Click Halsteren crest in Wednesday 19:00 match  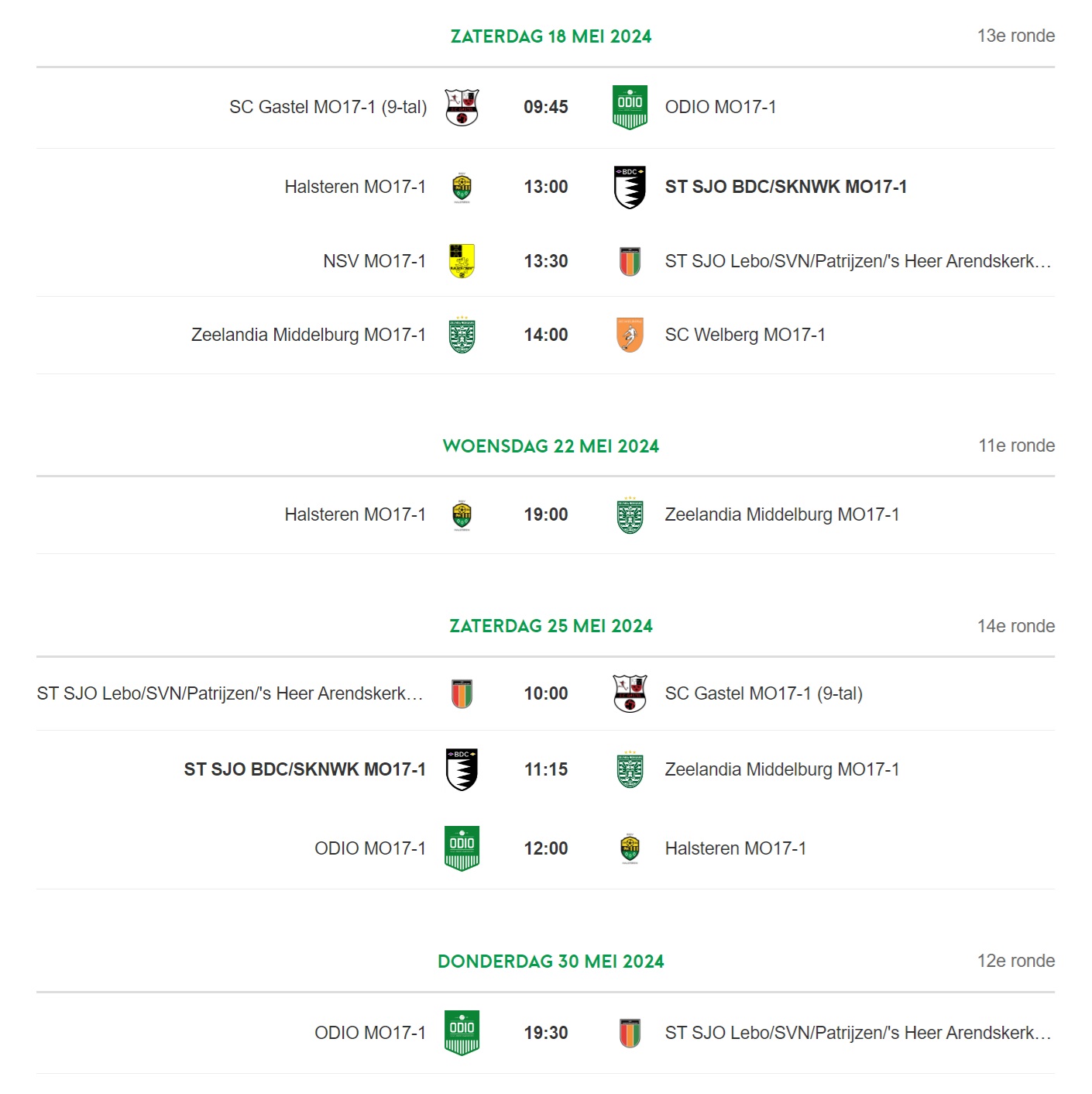[462, 514]
